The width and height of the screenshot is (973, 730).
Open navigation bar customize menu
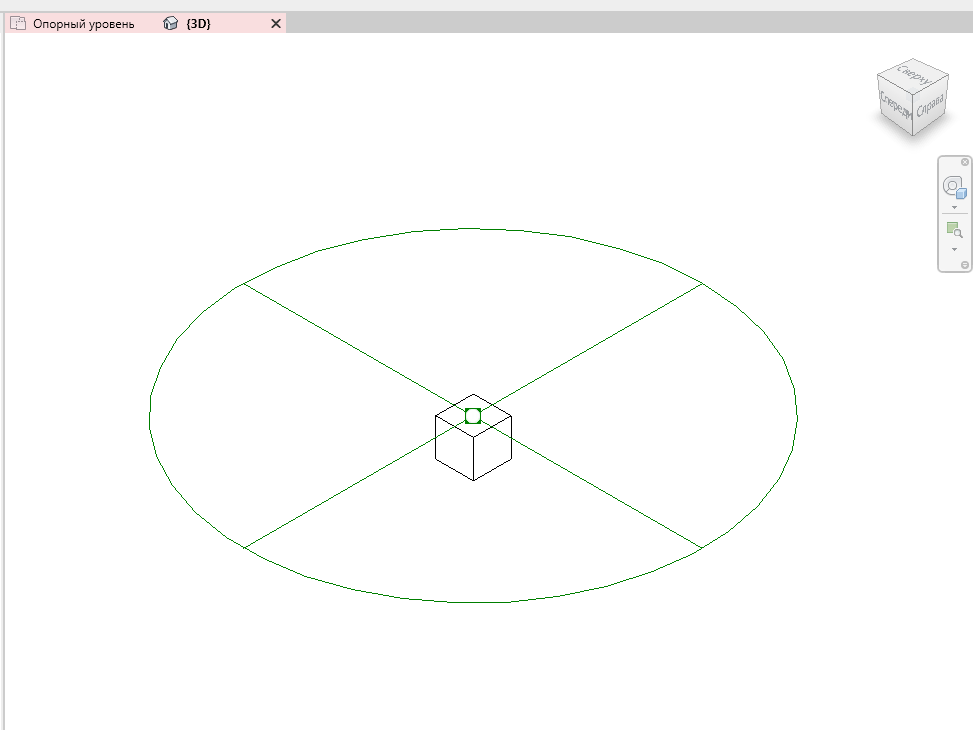(965, 265)
